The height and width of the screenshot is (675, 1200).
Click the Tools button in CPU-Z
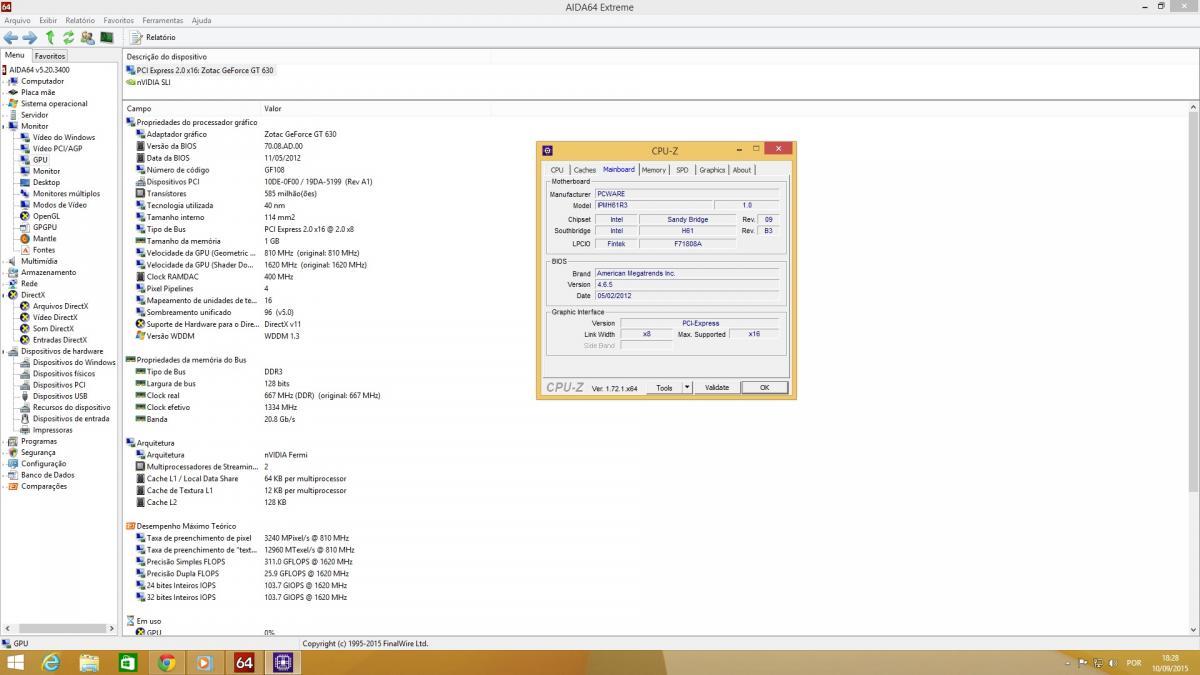pos(664,387)
